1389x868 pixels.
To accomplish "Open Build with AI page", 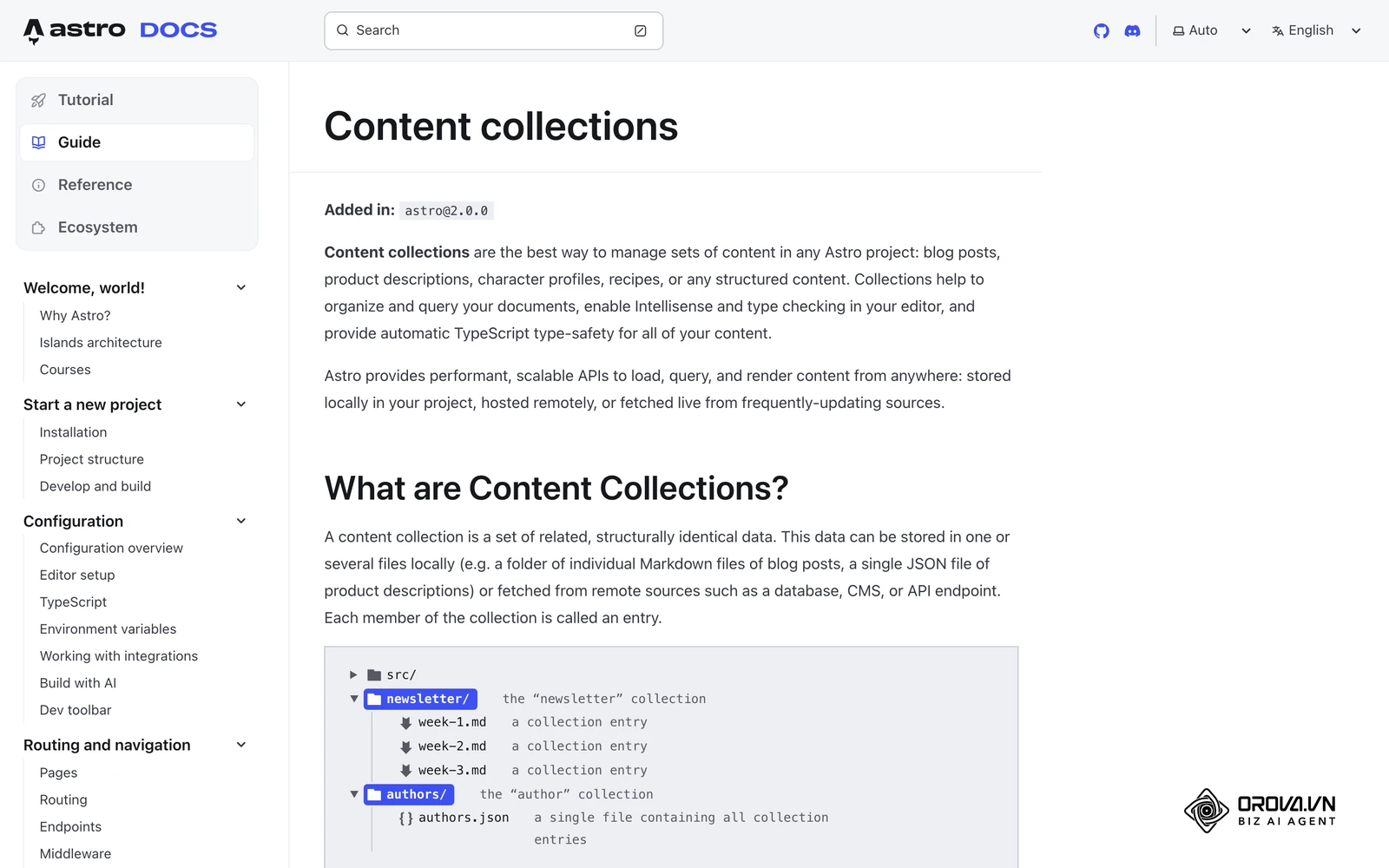I will 78,683.
